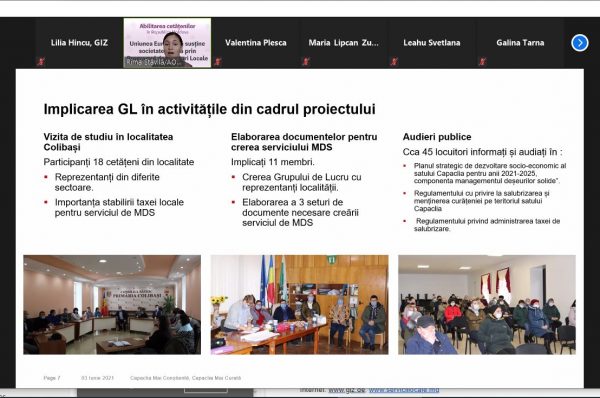Select Leahu Svetlana participant tile
600x398 pixels.
432,43
